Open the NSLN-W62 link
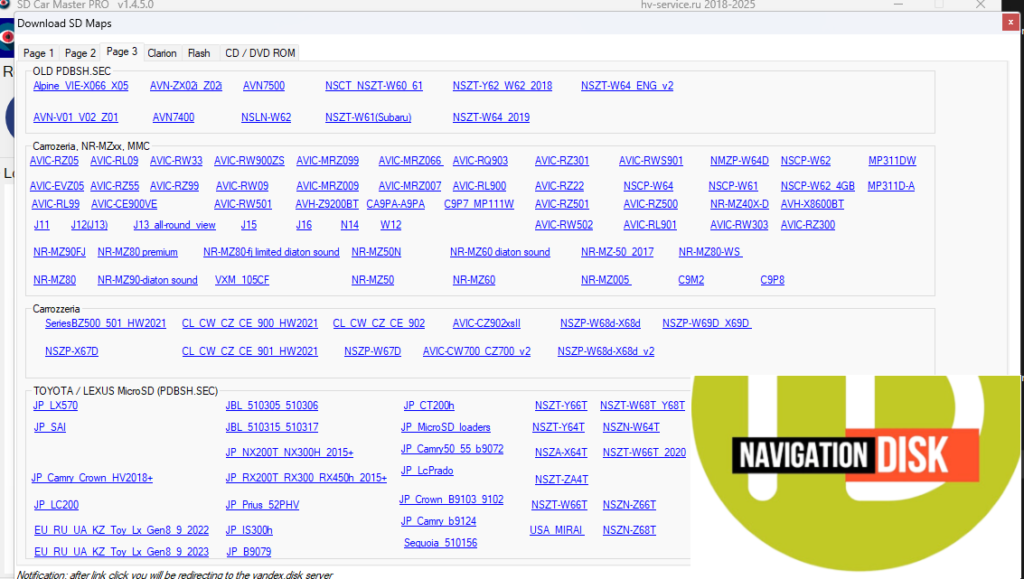 [x=266, y=117]
